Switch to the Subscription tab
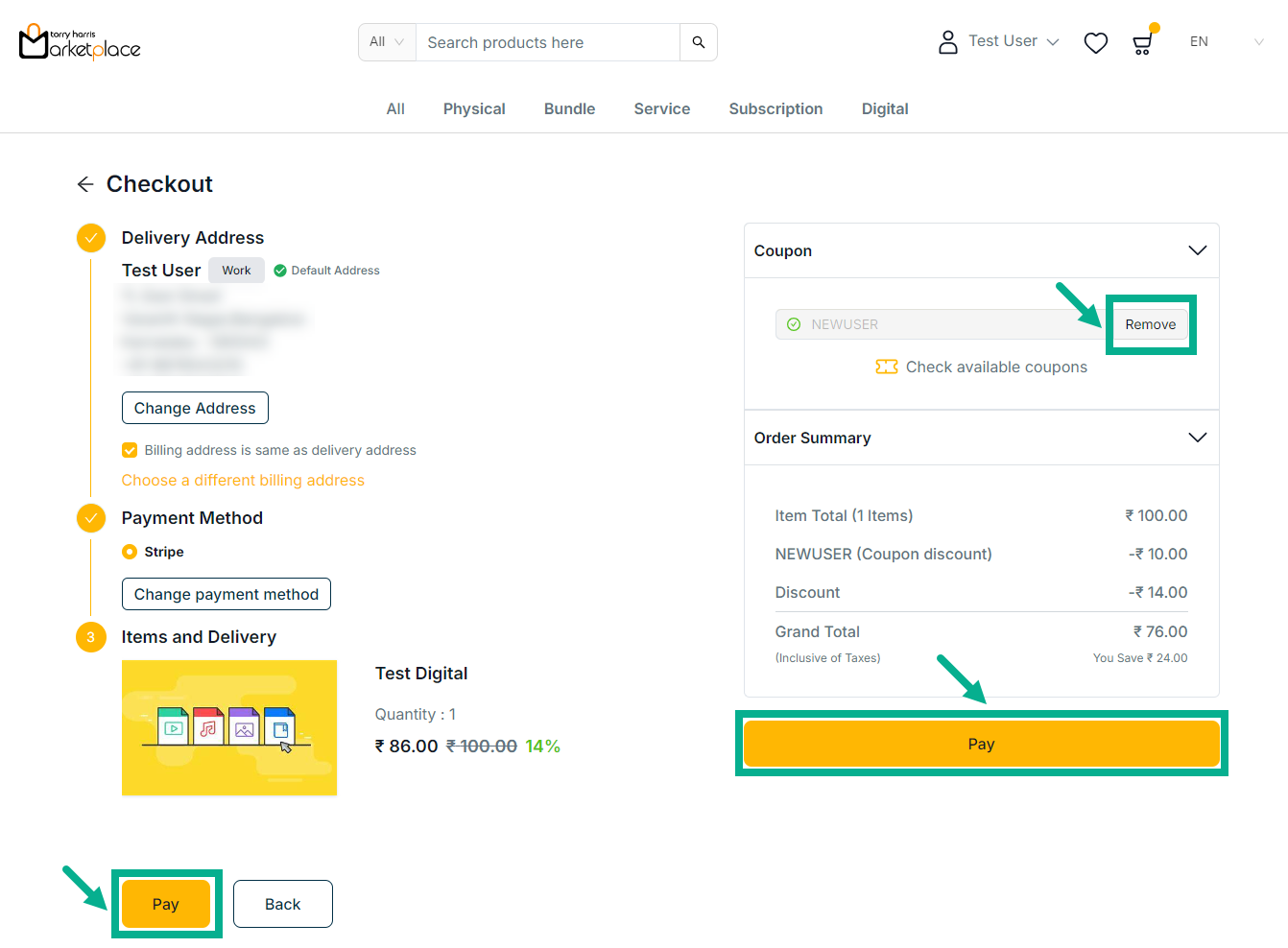This screenshot has height=948, width=1288. tap(775, 109)
